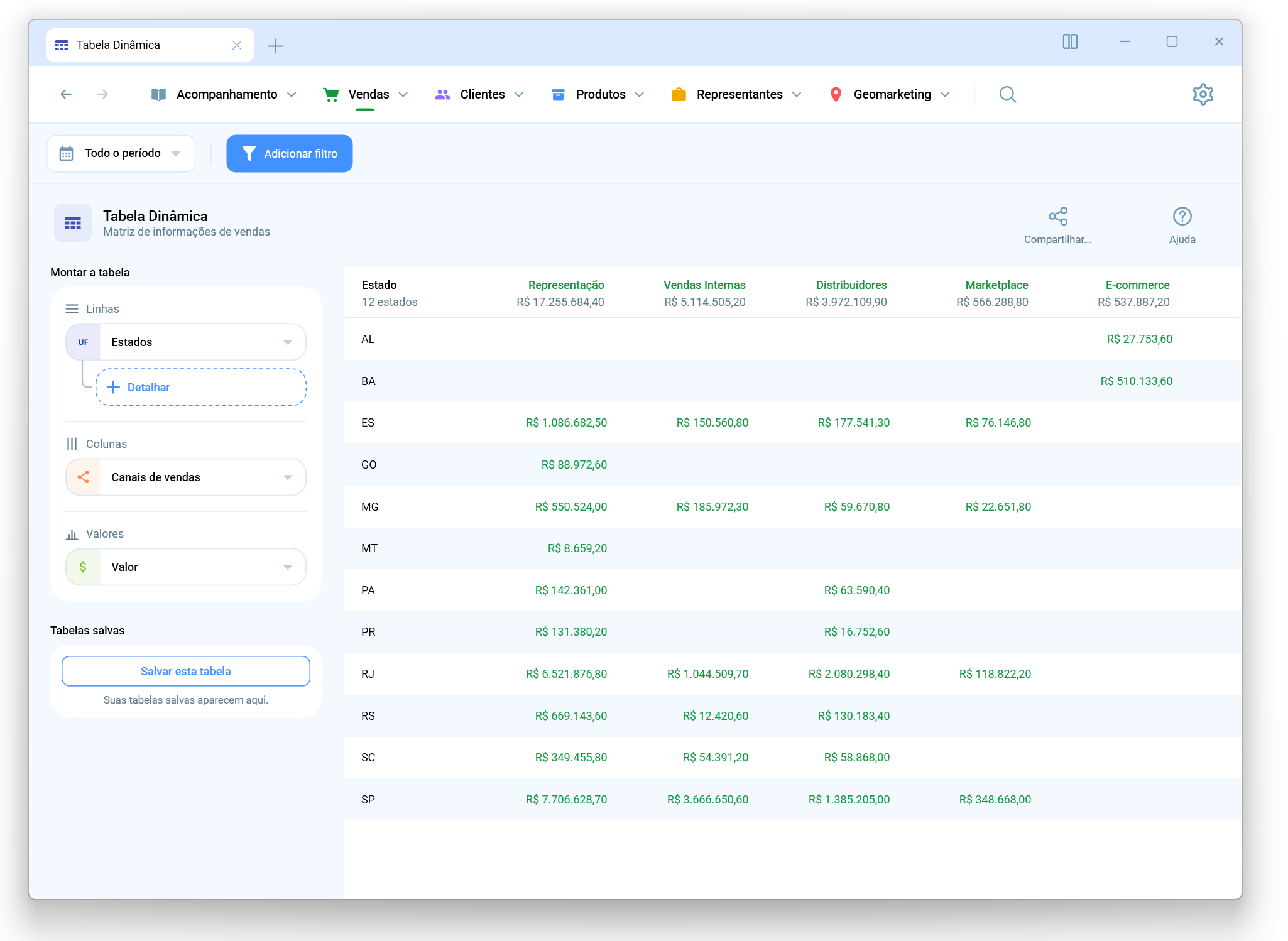This screenshot has height=941, width=1288.
Task: Click the Marketplace column header
Action: (x=997, y=285)
